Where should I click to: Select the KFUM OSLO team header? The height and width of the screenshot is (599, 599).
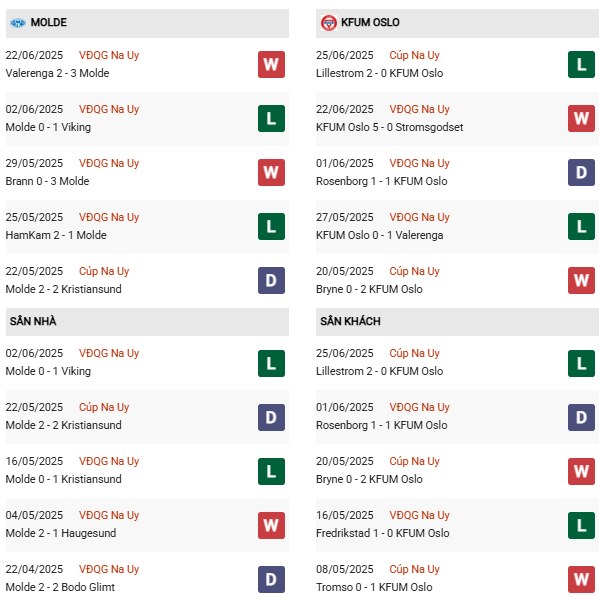point(457,23)
